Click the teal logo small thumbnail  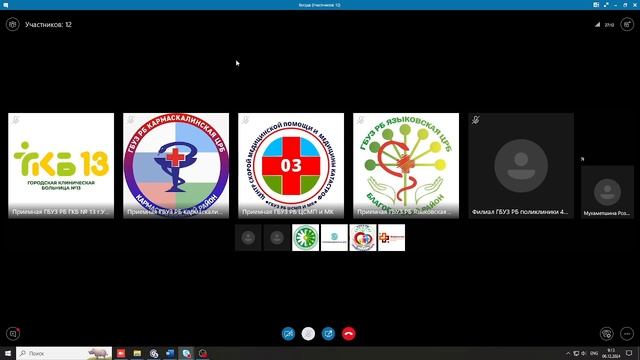(334, 238)
